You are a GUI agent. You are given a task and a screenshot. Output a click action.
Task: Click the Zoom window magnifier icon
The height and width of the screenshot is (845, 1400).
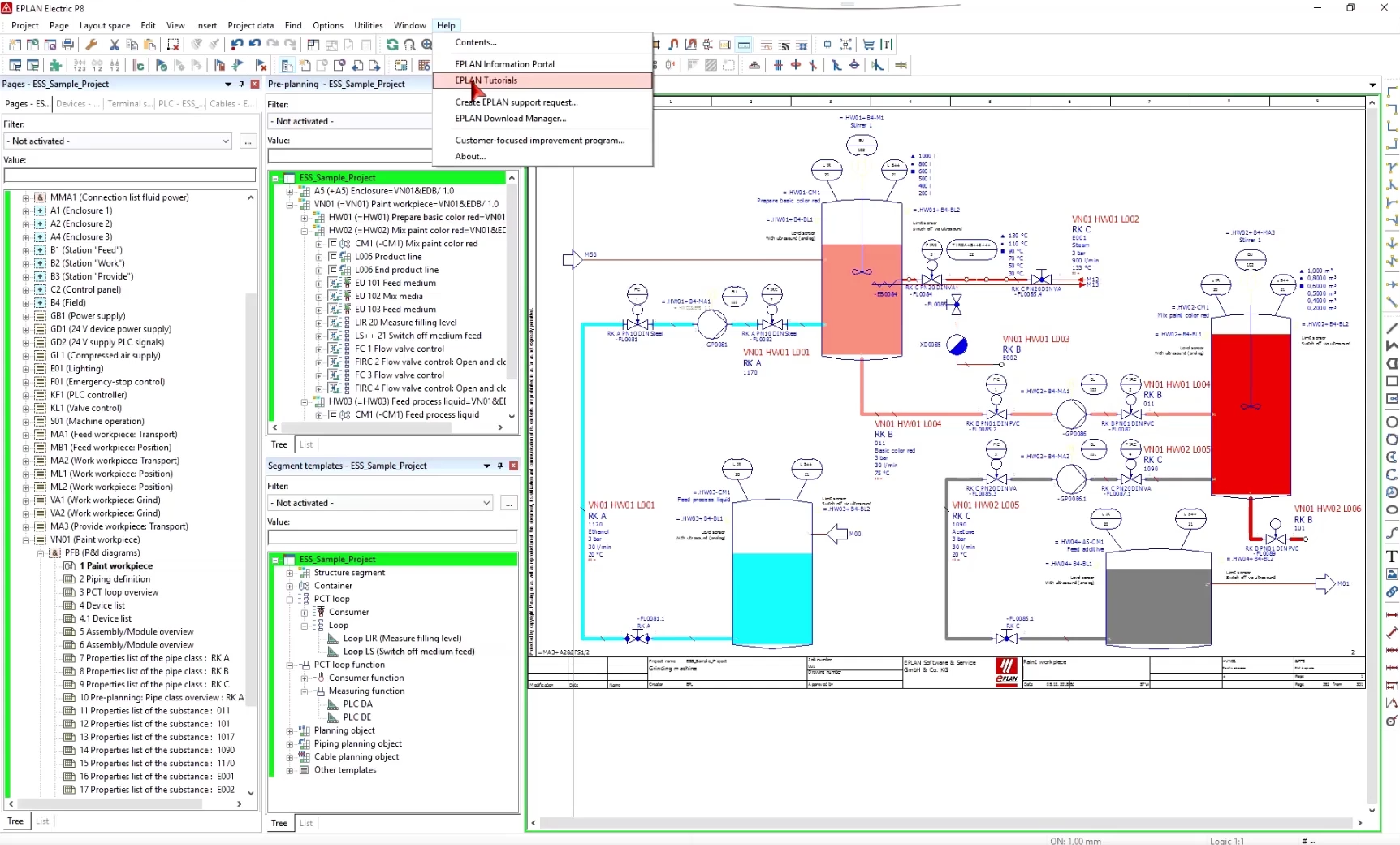[410, 45]
